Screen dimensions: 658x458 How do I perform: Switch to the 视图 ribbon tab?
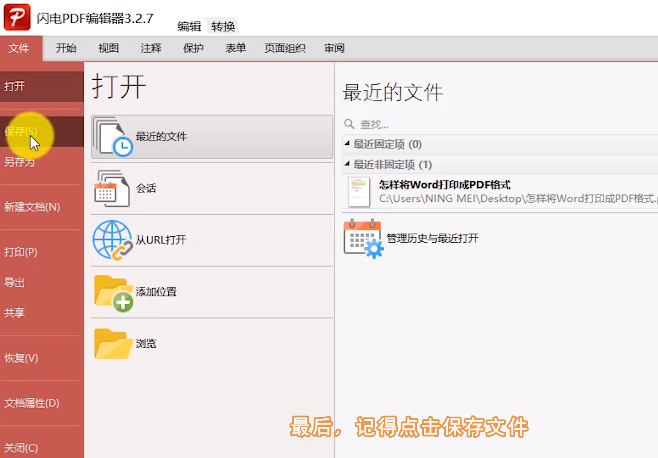coord(109,48)
